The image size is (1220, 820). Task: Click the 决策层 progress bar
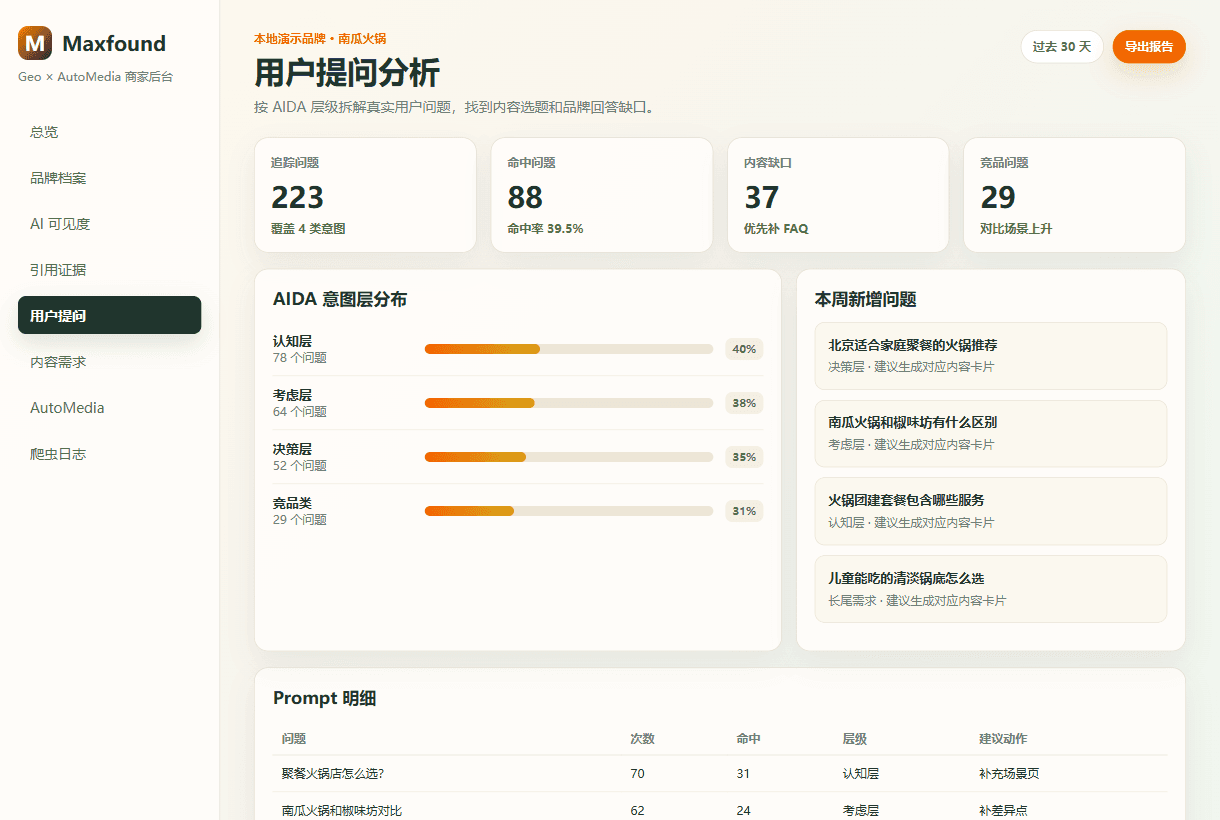click(x=569, y=457)
